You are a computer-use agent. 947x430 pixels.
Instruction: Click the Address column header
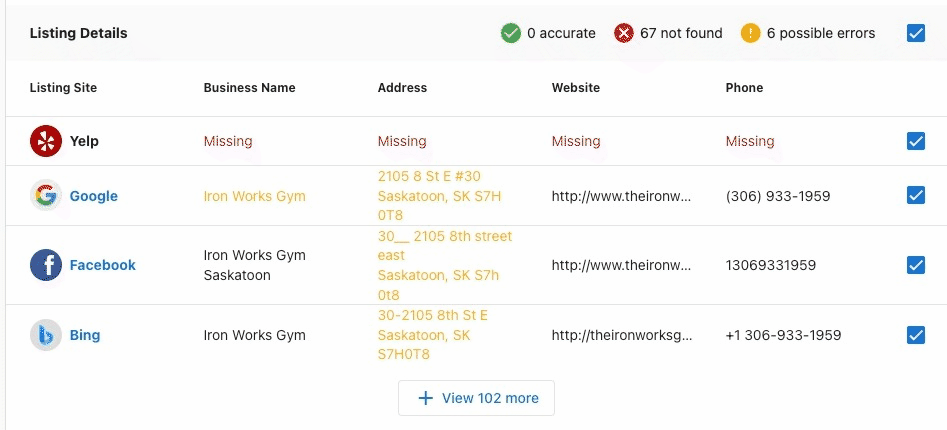click(x=402, y=88)
